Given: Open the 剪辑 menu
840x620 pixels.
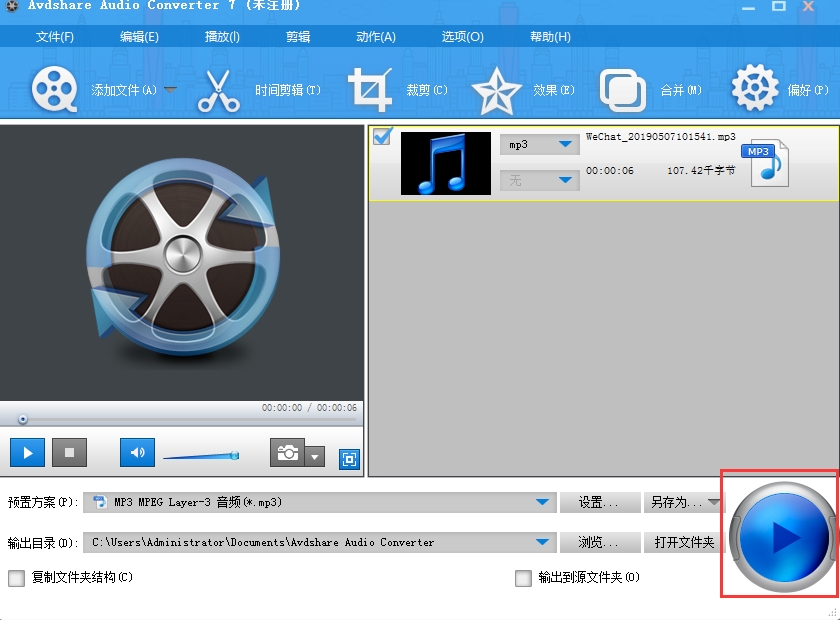Looking at the screenshot, I should (x=298, y=37).
